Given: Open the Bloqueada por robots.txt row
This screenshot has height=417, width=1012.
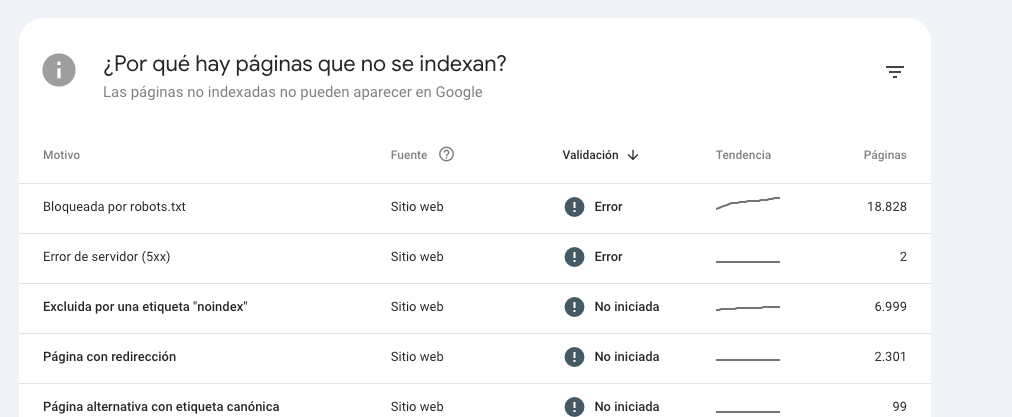Looking at the screenshot, I should coord(475,208).
